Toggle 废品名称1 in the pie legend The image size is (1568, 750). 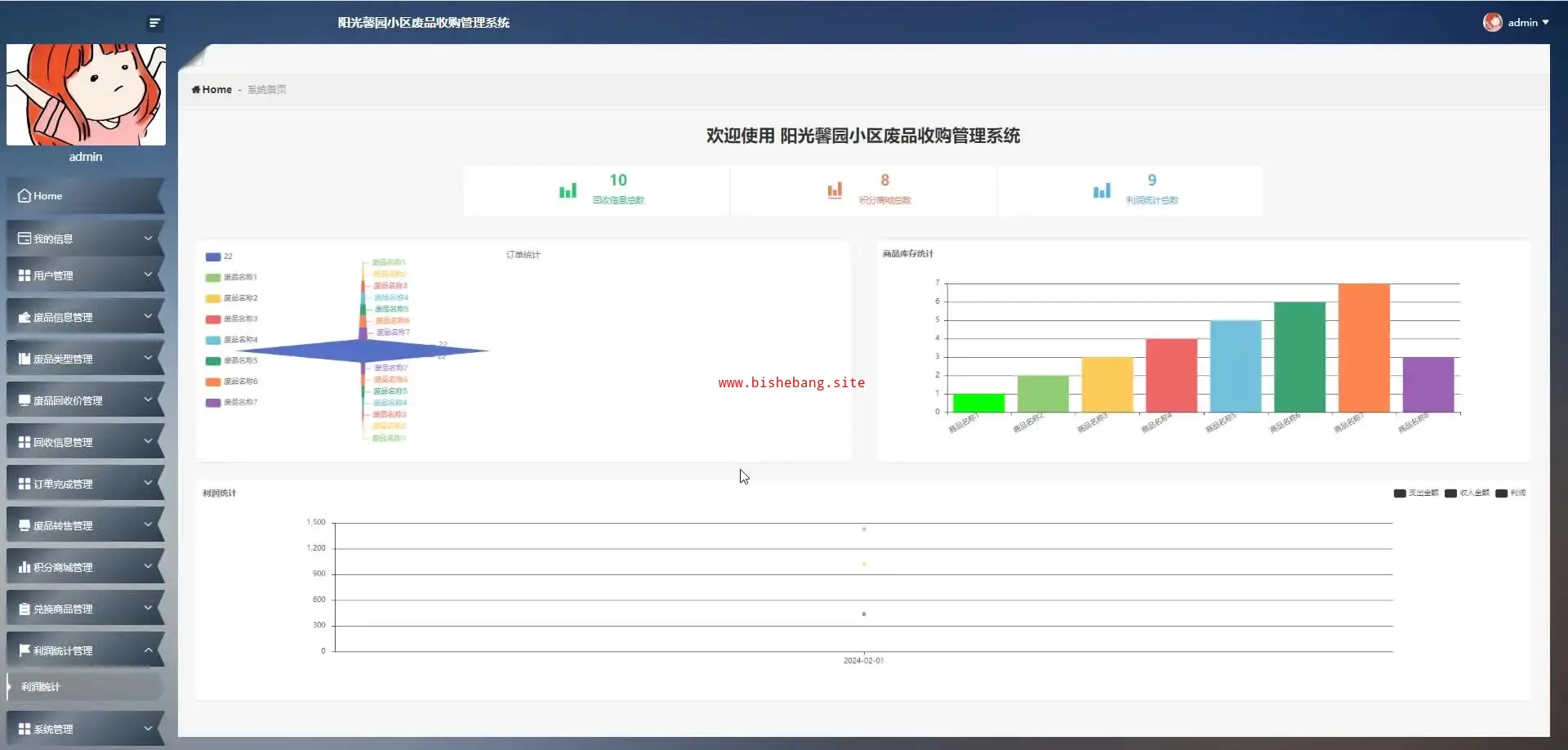point(231,278)
